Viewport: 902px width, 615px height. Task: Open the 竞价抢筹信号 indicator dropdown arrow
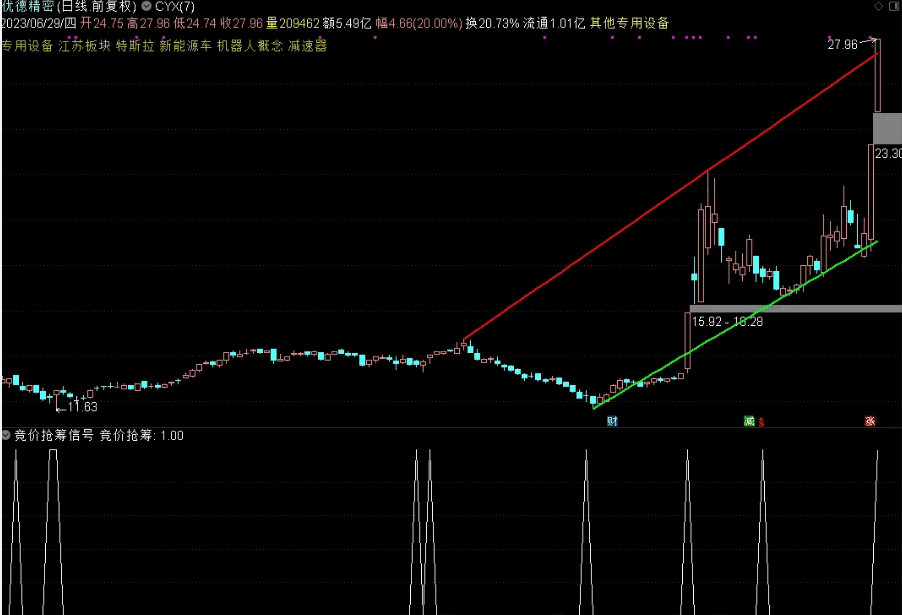pyautogui.click(x=6, y=435)
